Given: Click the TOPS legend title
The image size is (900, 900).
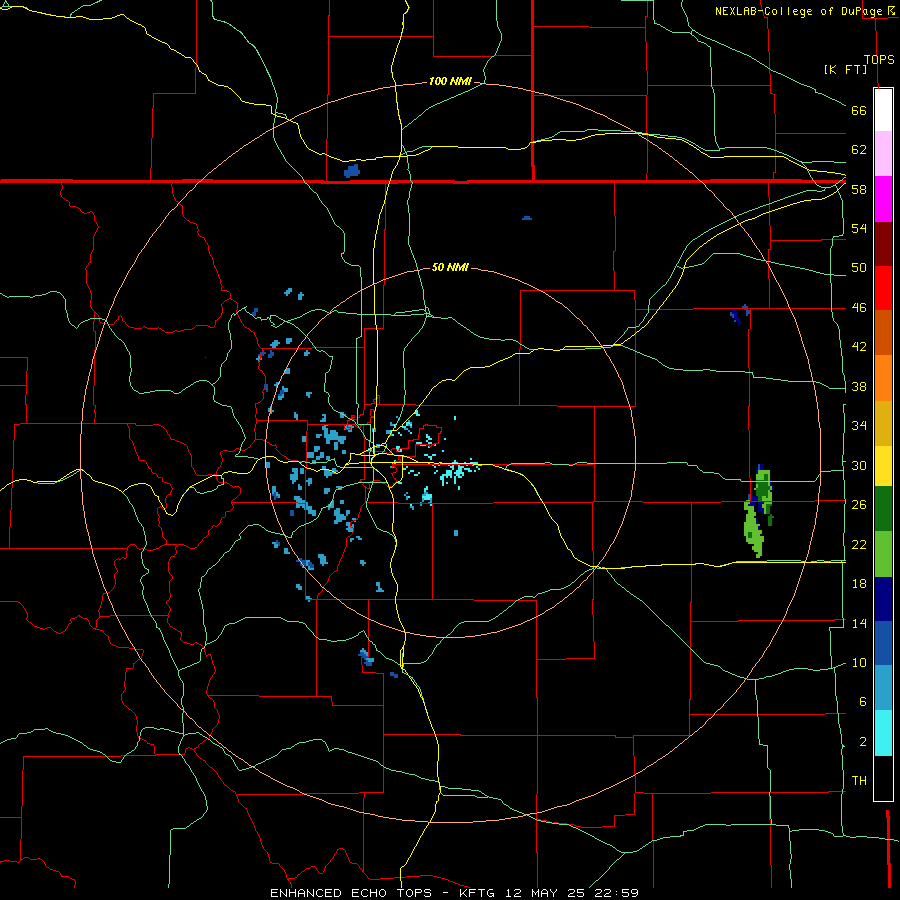Looking at the screenshot, I should click(879, 59).
